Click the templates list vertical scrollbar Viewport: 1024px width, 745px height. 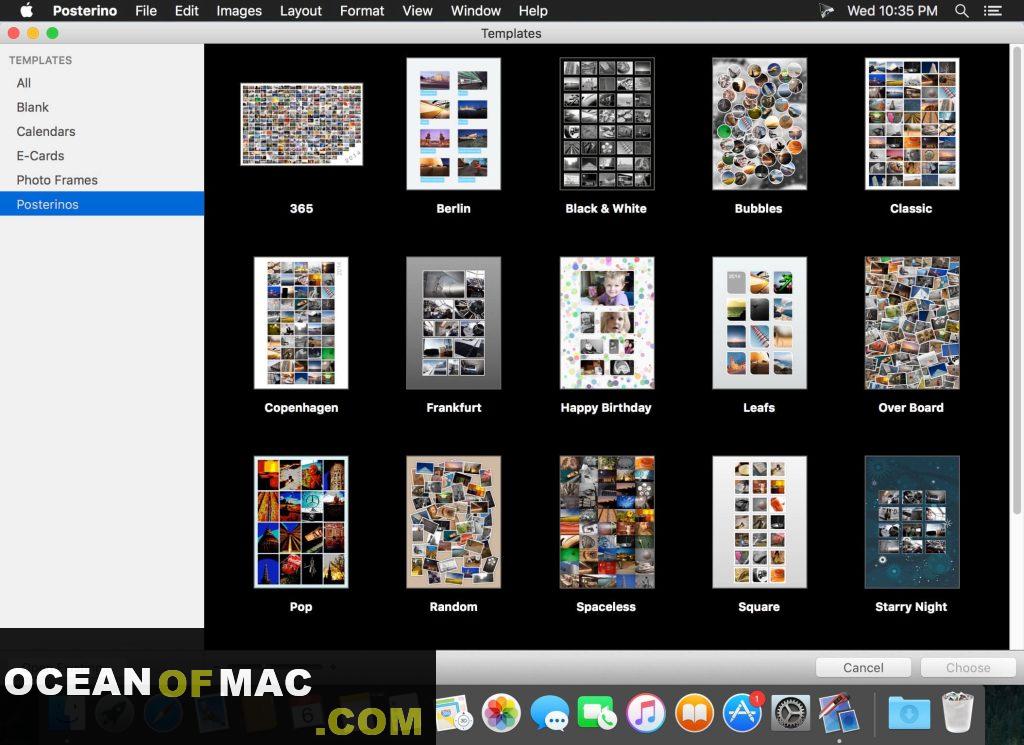(x=1017, y=281)
